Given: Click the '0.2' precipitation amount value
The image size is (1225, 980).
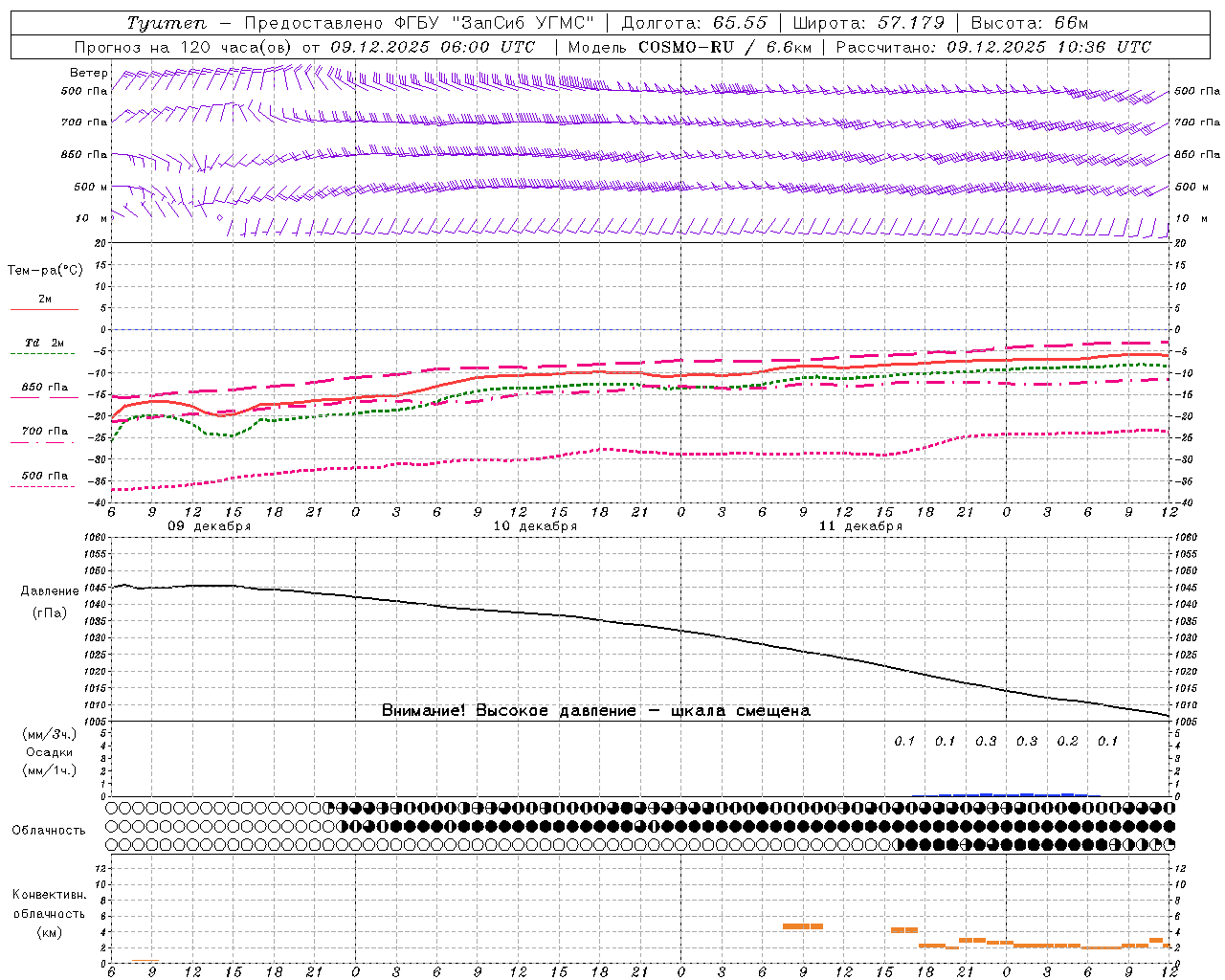Looking at the screenshot, I should (1067, 742).
